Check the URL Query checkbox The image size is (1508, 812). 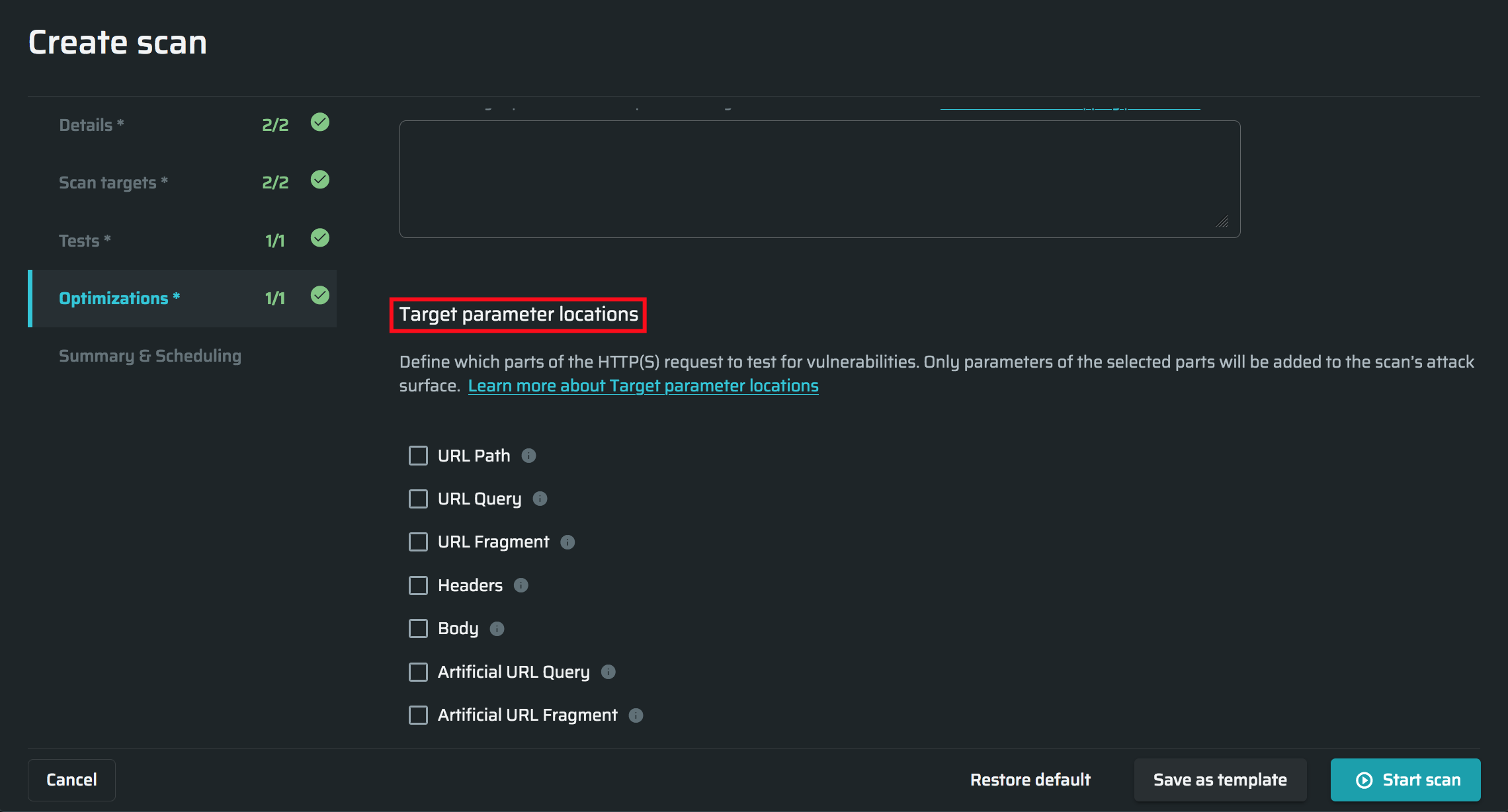coord(418,499)
